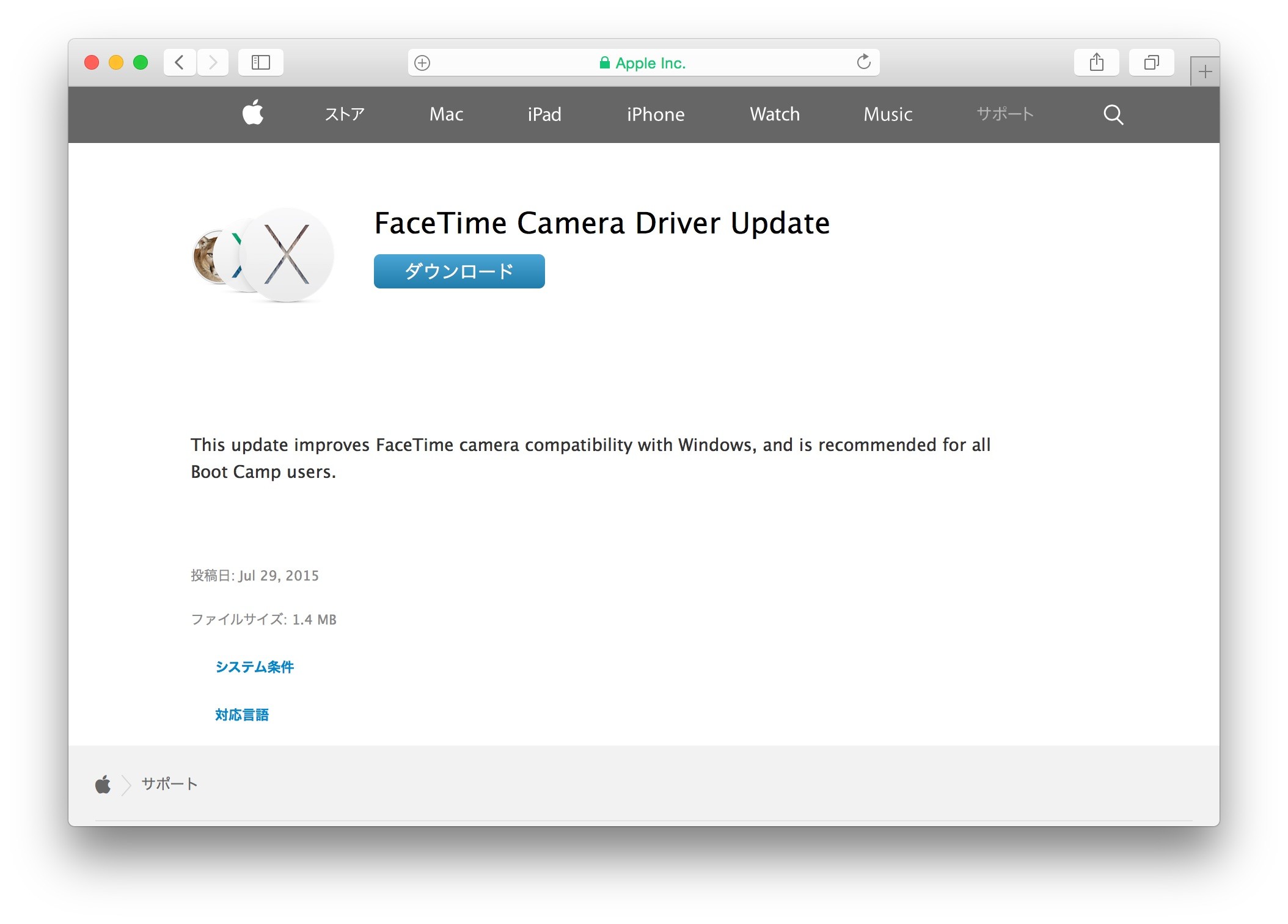Minimize the Safari window with yellow button
Viewport: 1288px width, 924px height.
tap(116, 62)
